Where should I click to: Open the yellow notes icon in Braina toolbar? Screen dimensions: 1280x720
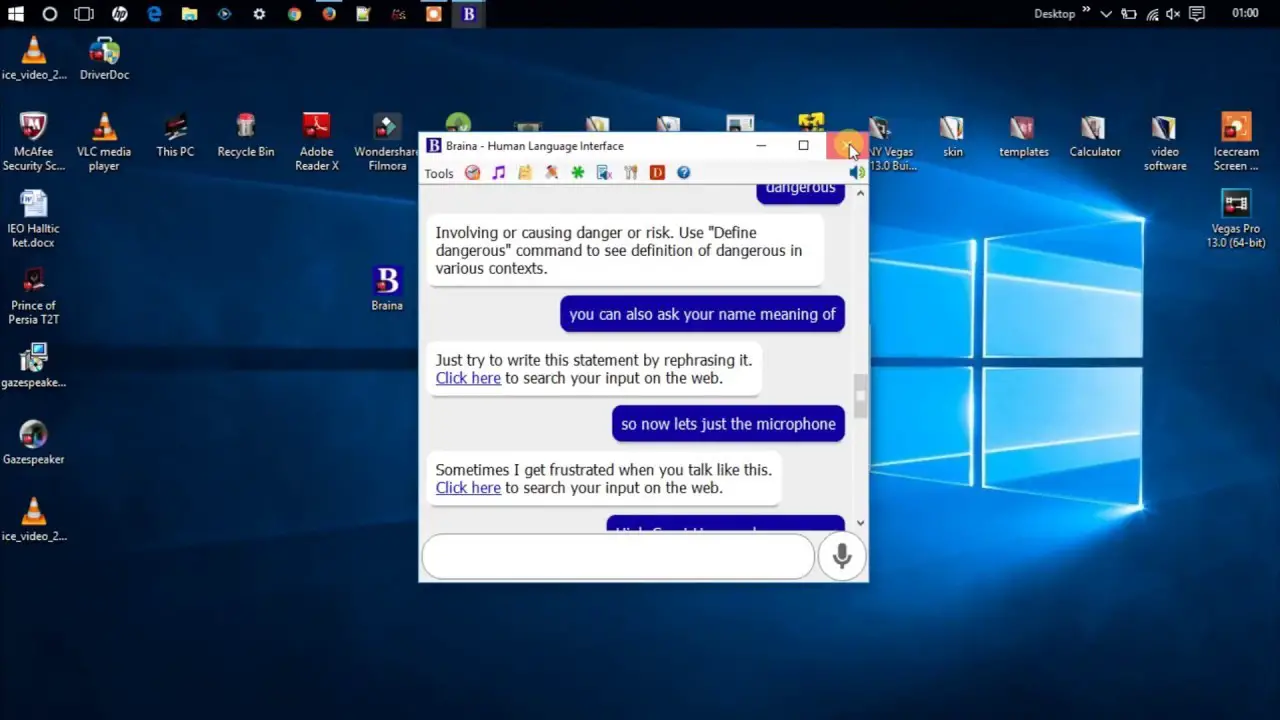(x=525, y=173)
